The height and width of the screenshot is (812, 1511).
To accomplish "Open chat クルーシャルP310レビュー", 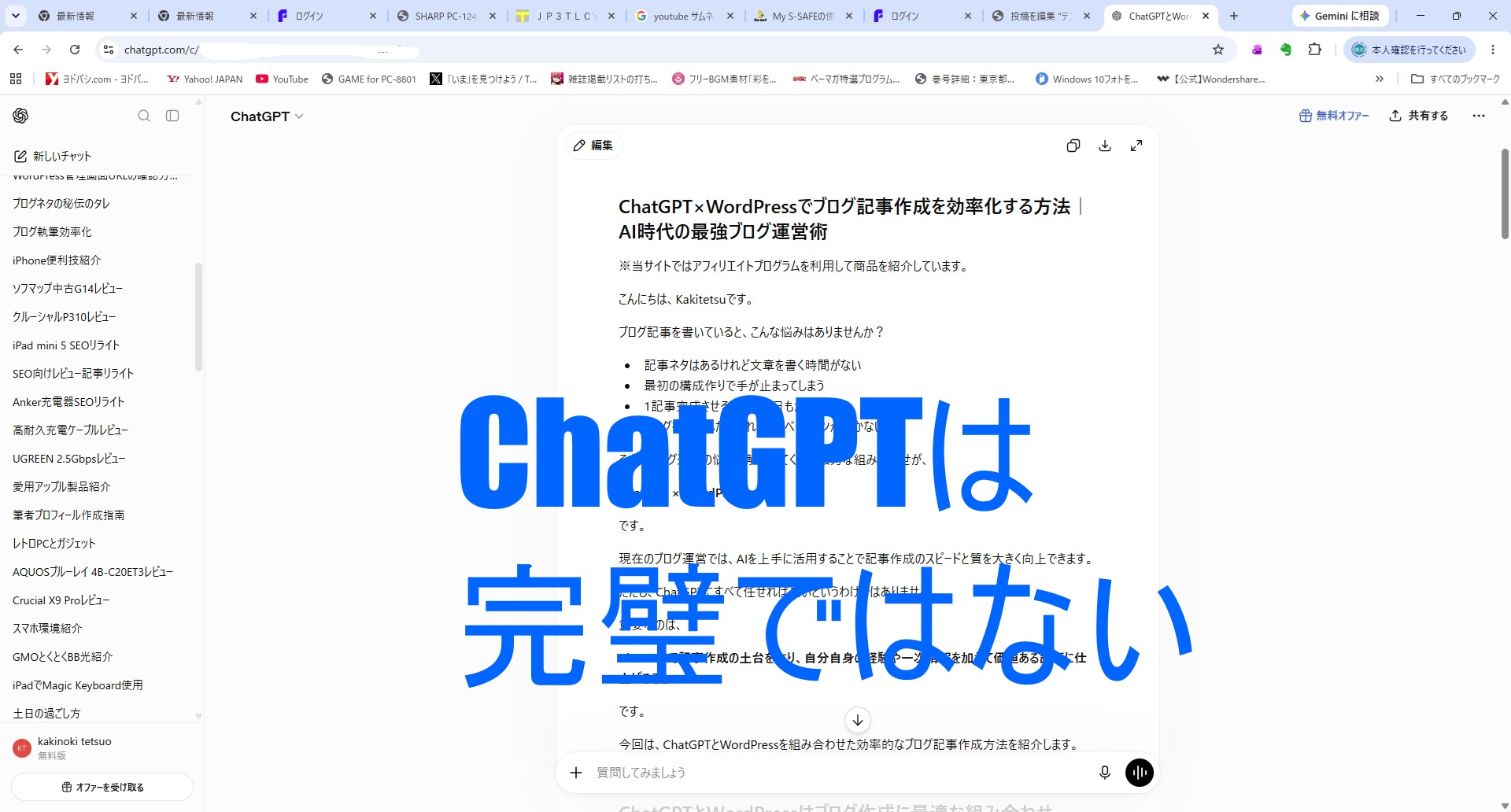I will pos(65,316).
